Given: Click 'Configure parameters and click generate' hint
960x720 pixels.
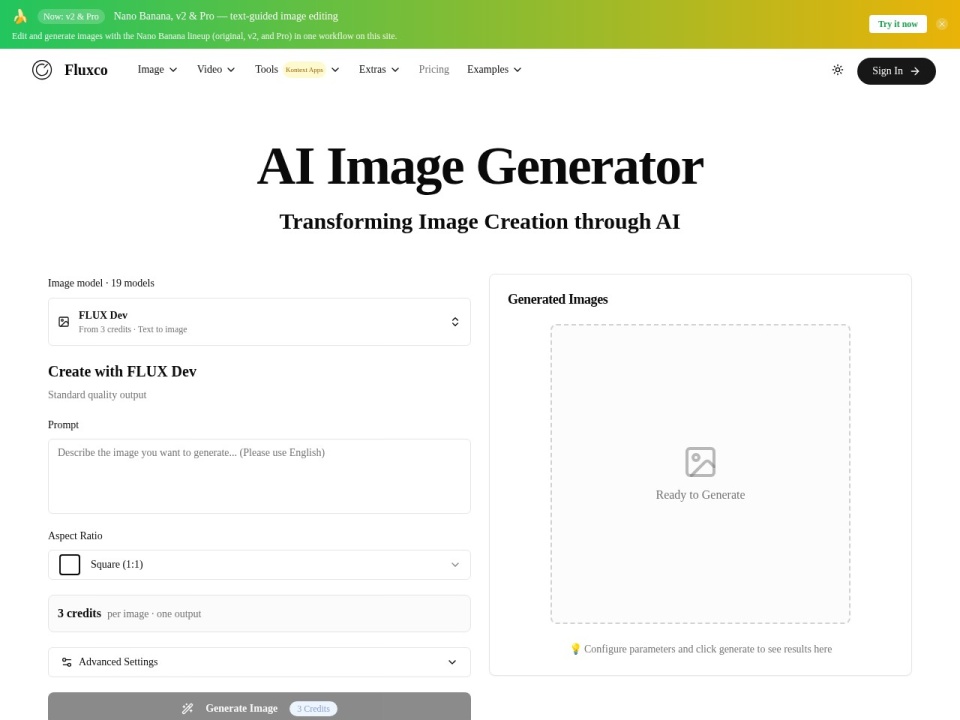Looking at the screenshot, I should click(x=701, y=649).
